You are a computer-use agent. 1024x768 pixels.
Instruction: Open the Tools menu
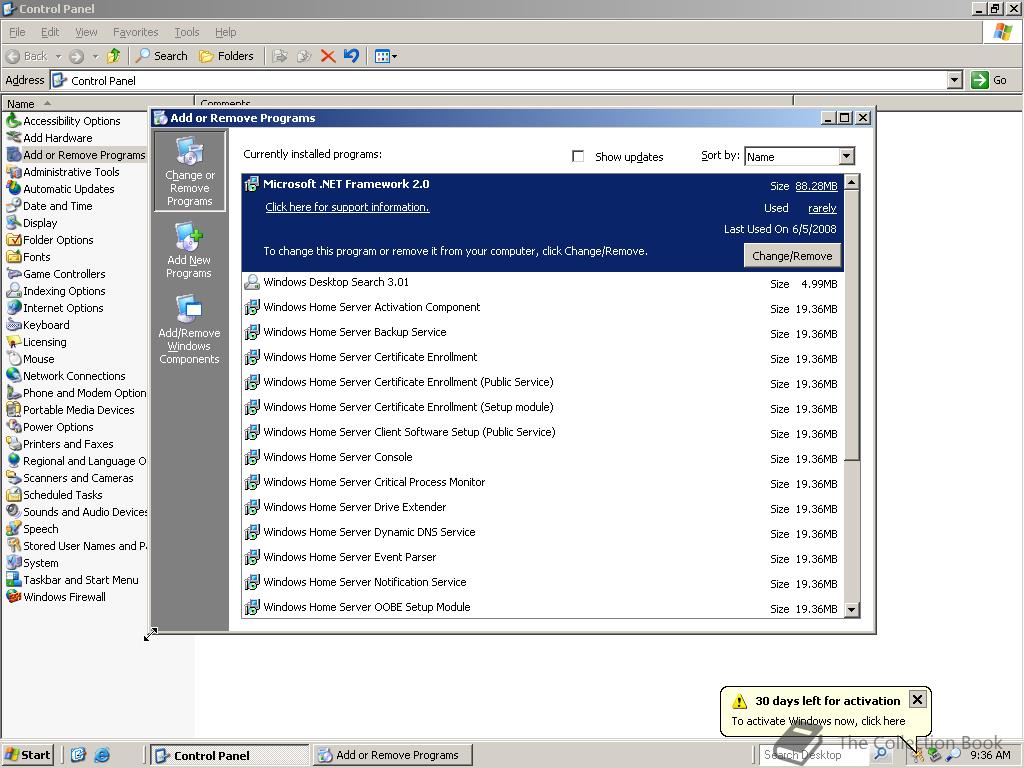[186, 32]
